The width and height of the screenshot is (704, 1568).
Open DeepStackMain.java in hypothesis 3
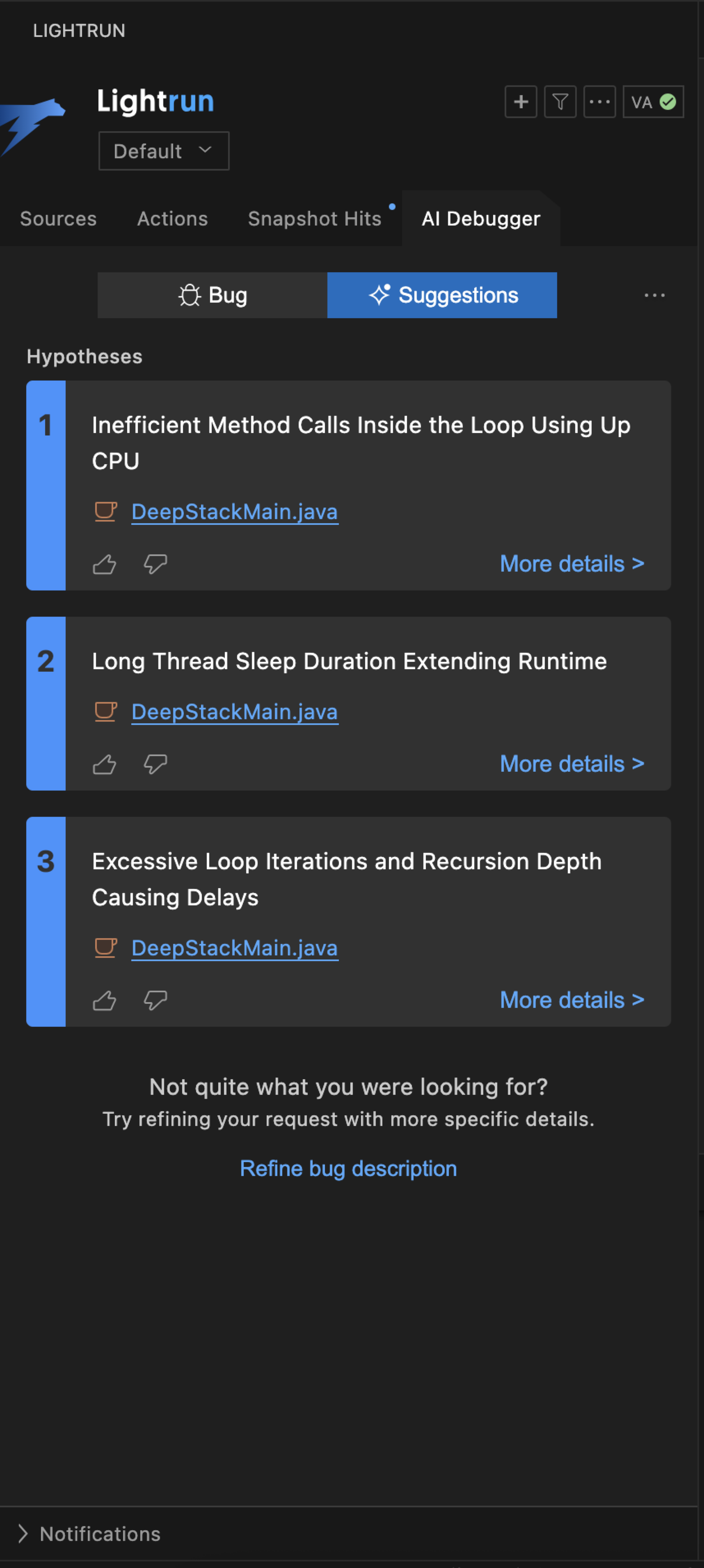[235, 948]
